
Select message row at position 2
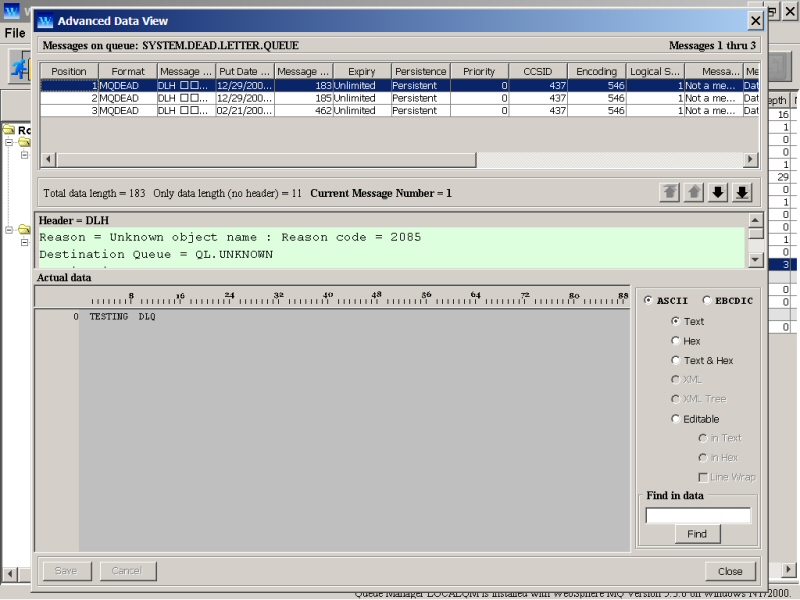[x=400, y=98]
